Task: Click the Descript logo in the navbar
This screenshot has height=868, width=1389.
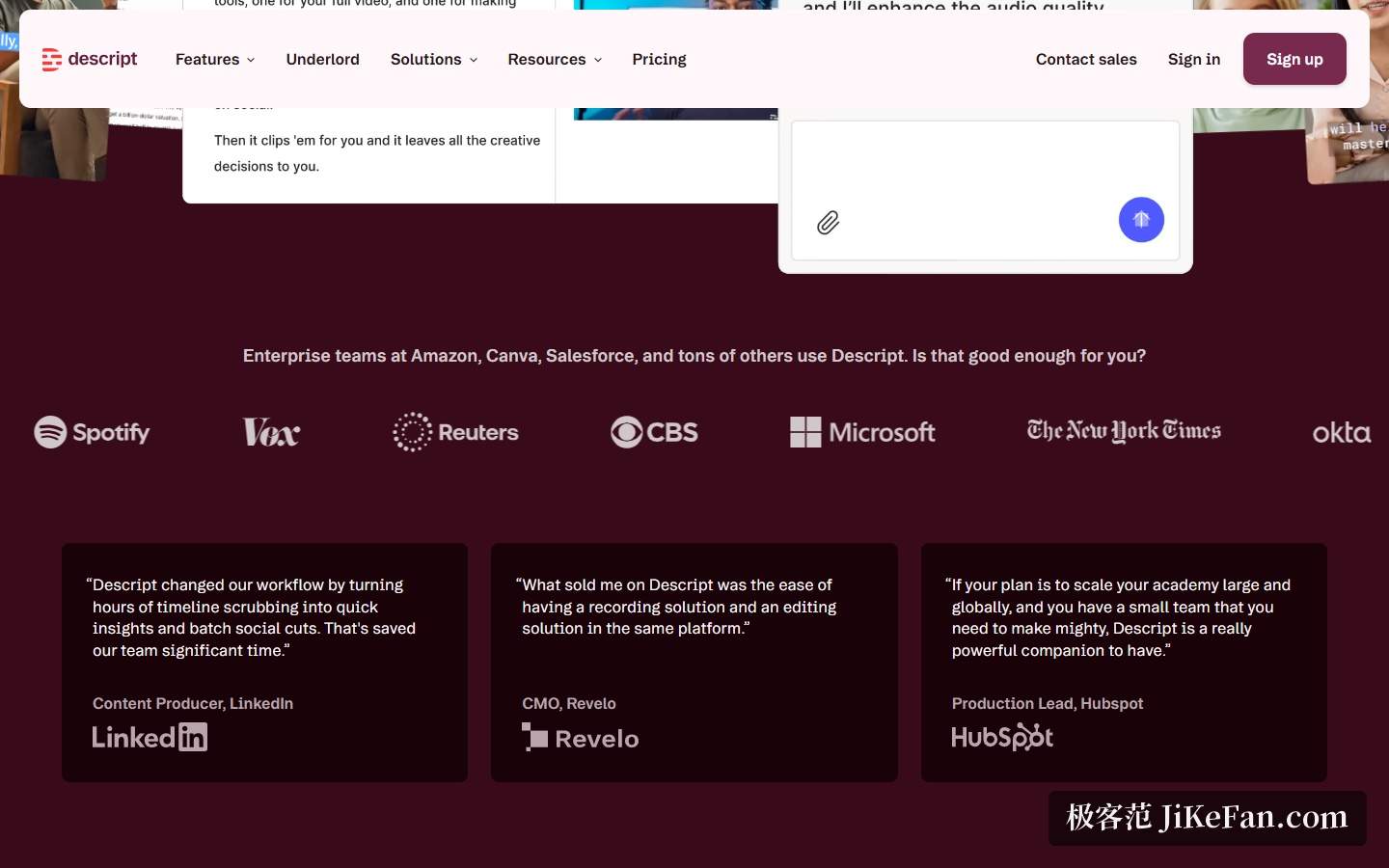Action: point(90,60)
